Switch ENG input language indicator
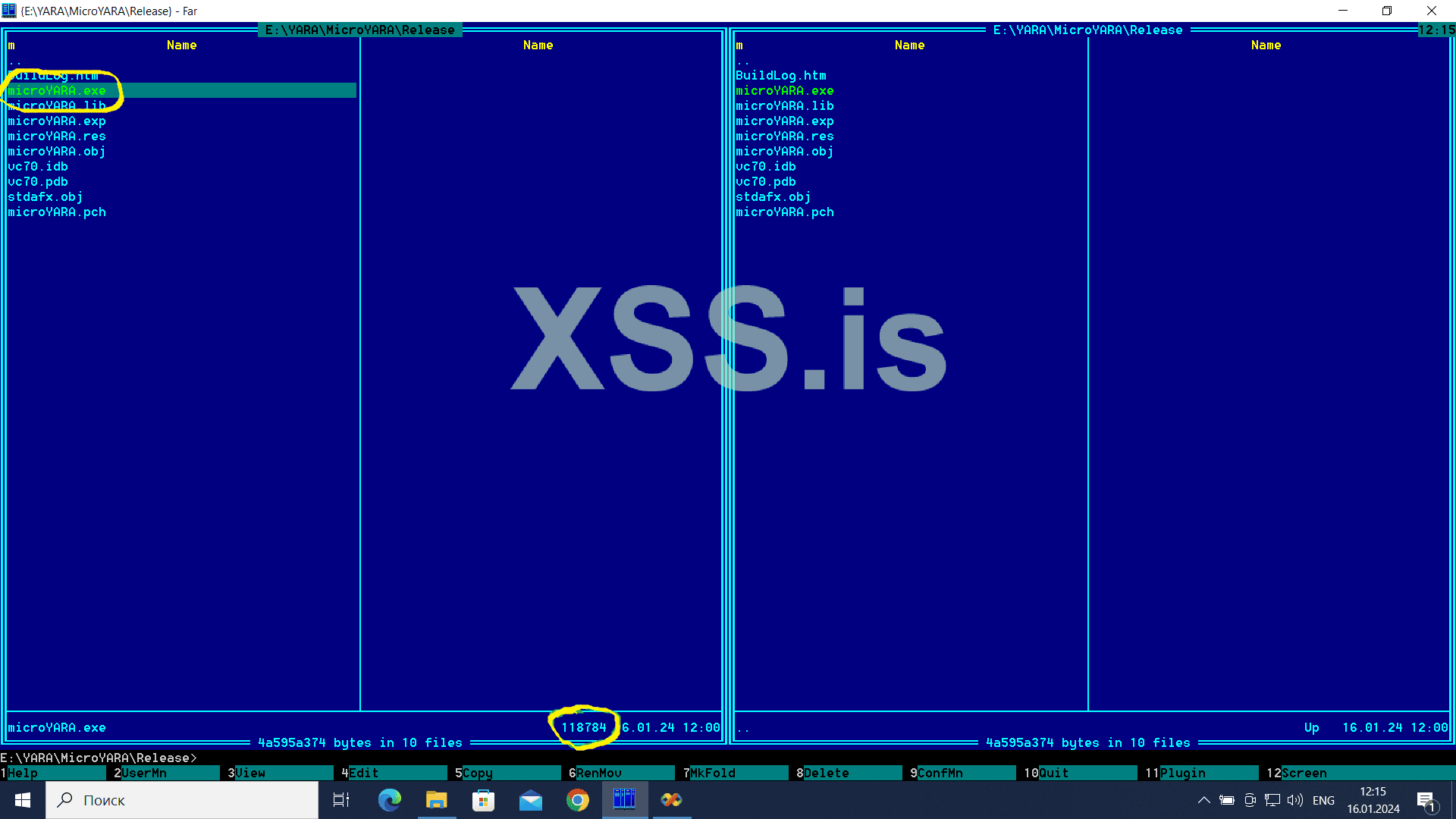Viewport: 1456px width, 819px height. pyautogui.click(x=1323, y=800)
